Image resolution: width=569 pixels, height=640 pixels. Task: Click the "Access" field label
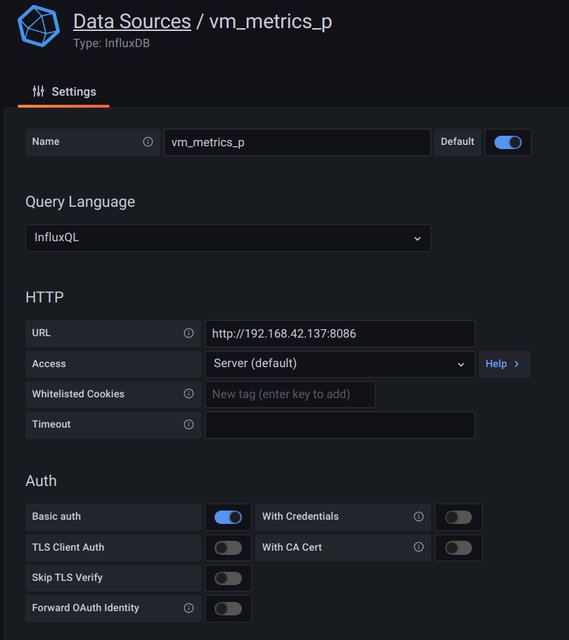click(49, 364)
